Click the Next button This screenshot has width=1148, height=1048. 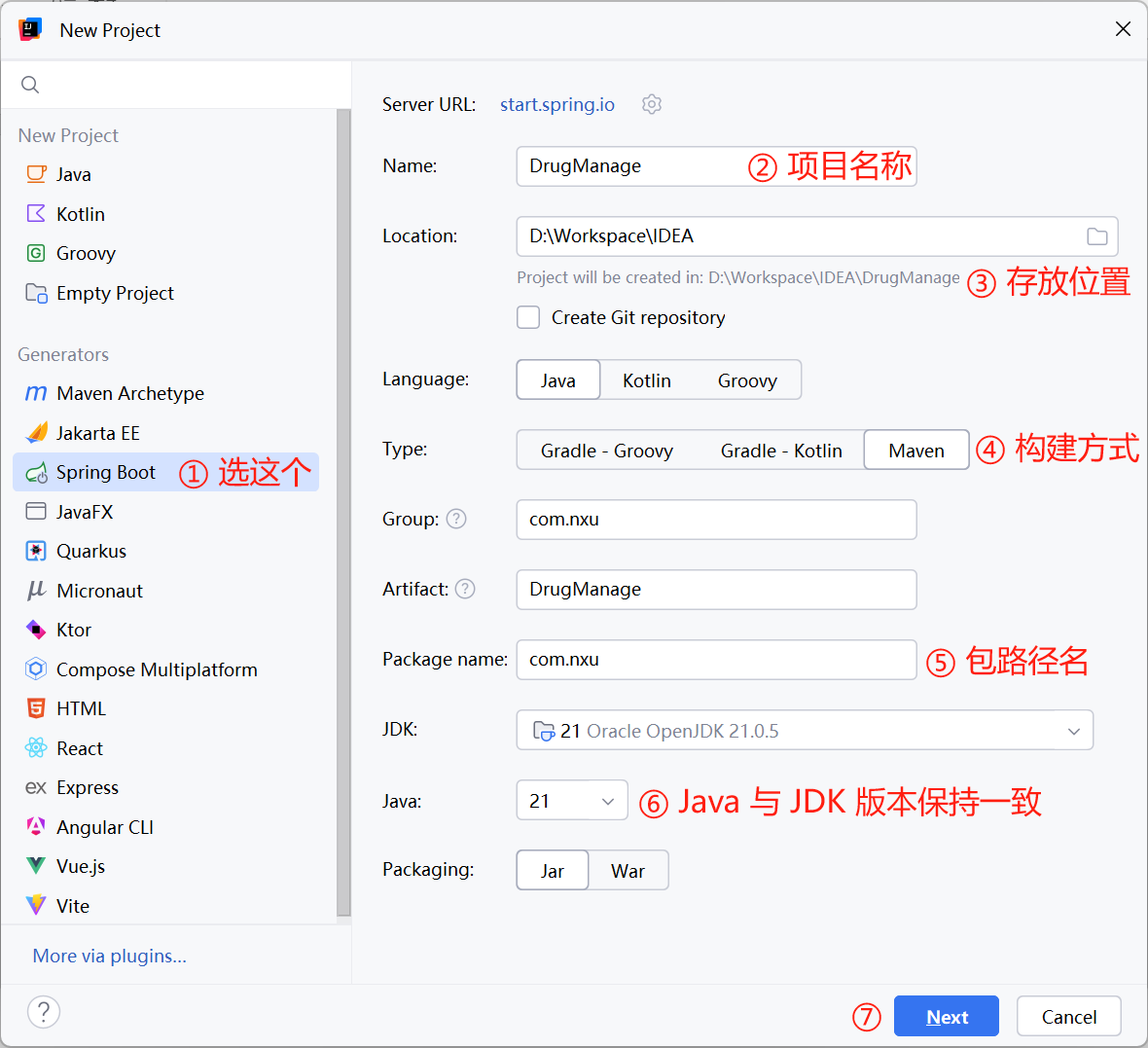[x=946, y=1017]
